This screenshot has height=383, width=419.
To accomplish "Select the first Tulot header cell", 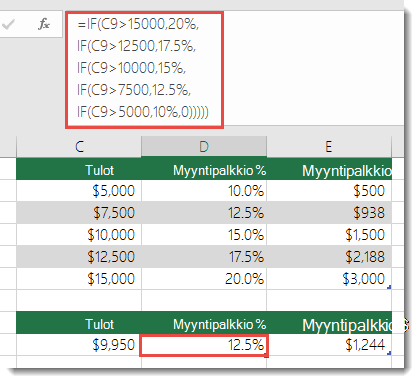I will 79,170.
